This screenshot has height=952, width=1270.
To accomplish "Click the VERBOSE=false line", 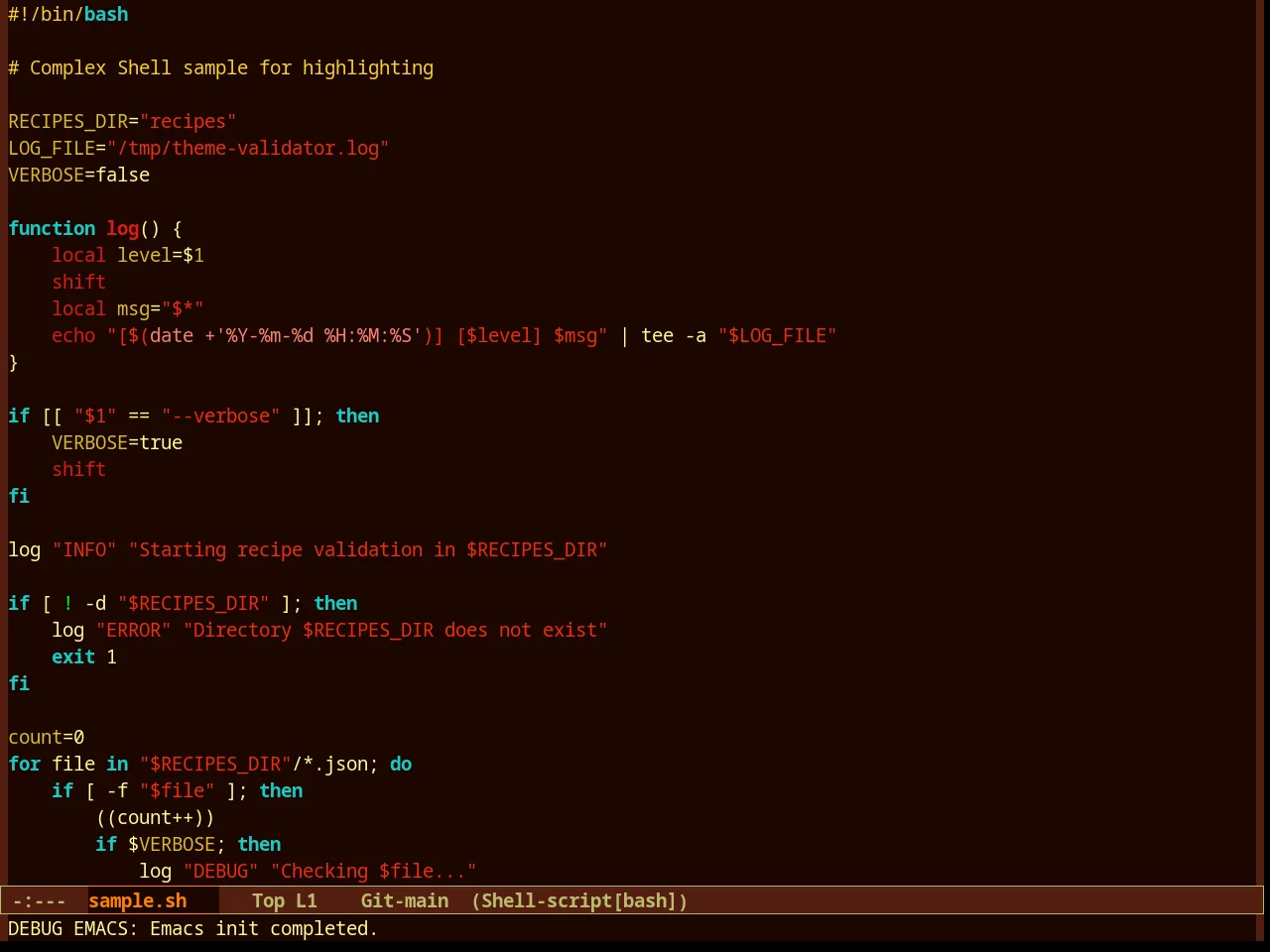I will click(79, 175).
